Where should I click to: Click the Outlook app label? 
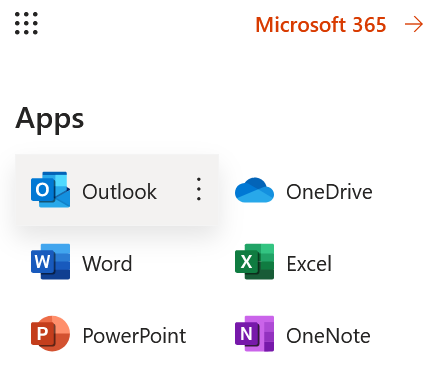click(x=119, y=192)
